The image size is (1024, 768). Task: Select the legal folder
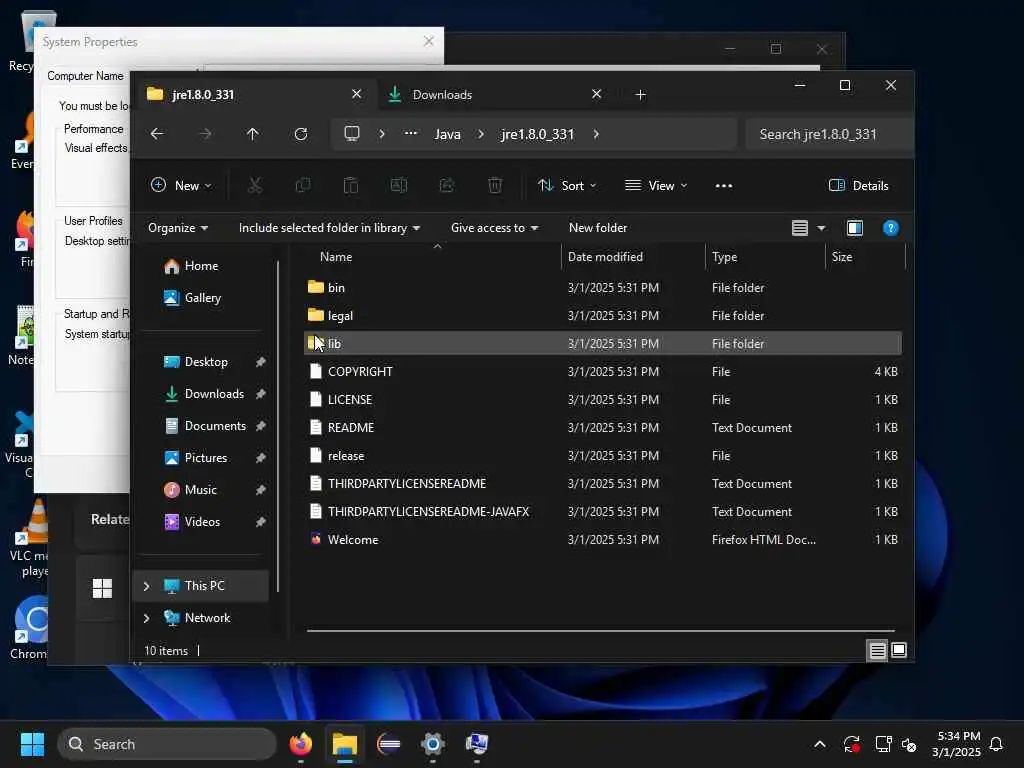603,315
